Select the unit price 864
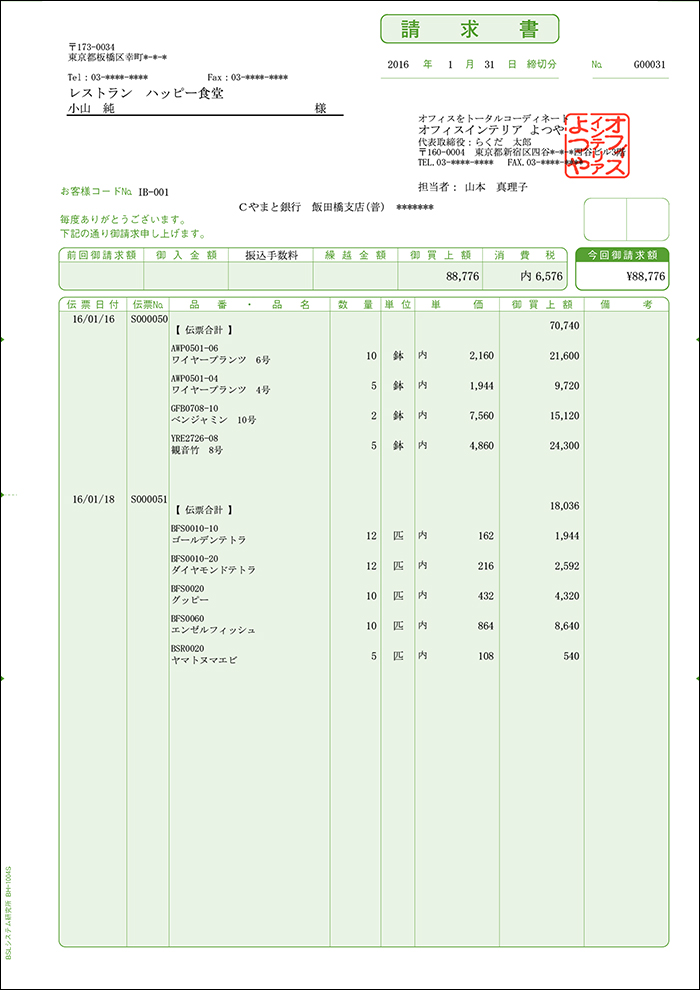The image size is (700, 990). pyautogui.click(x=485, y=626)
